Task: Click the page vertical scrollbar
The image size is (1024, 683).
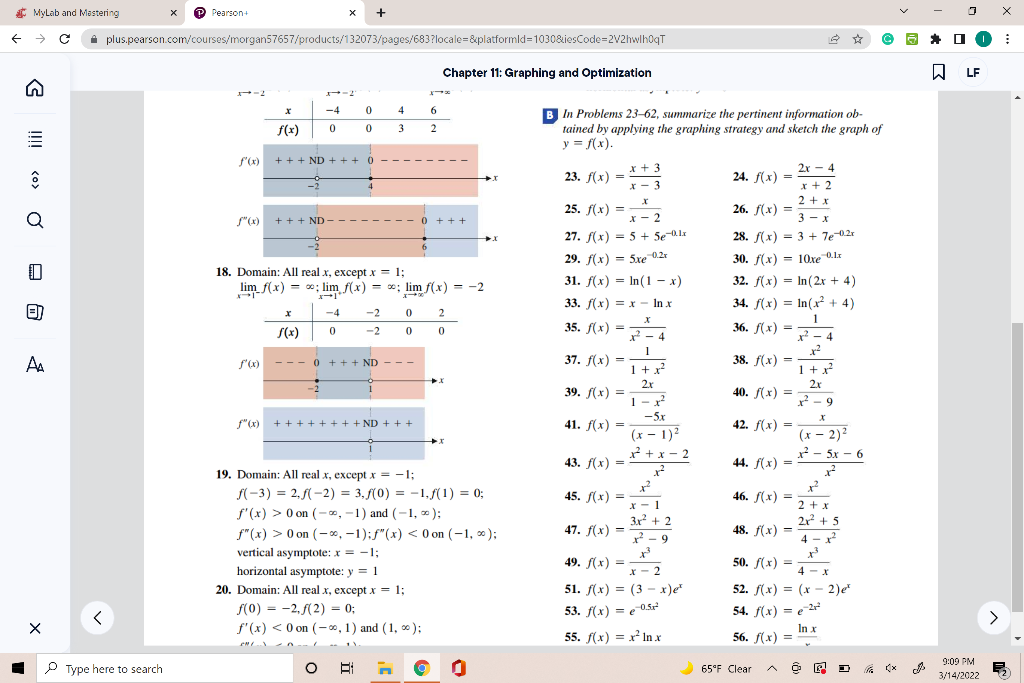Action: (1017, 467)
